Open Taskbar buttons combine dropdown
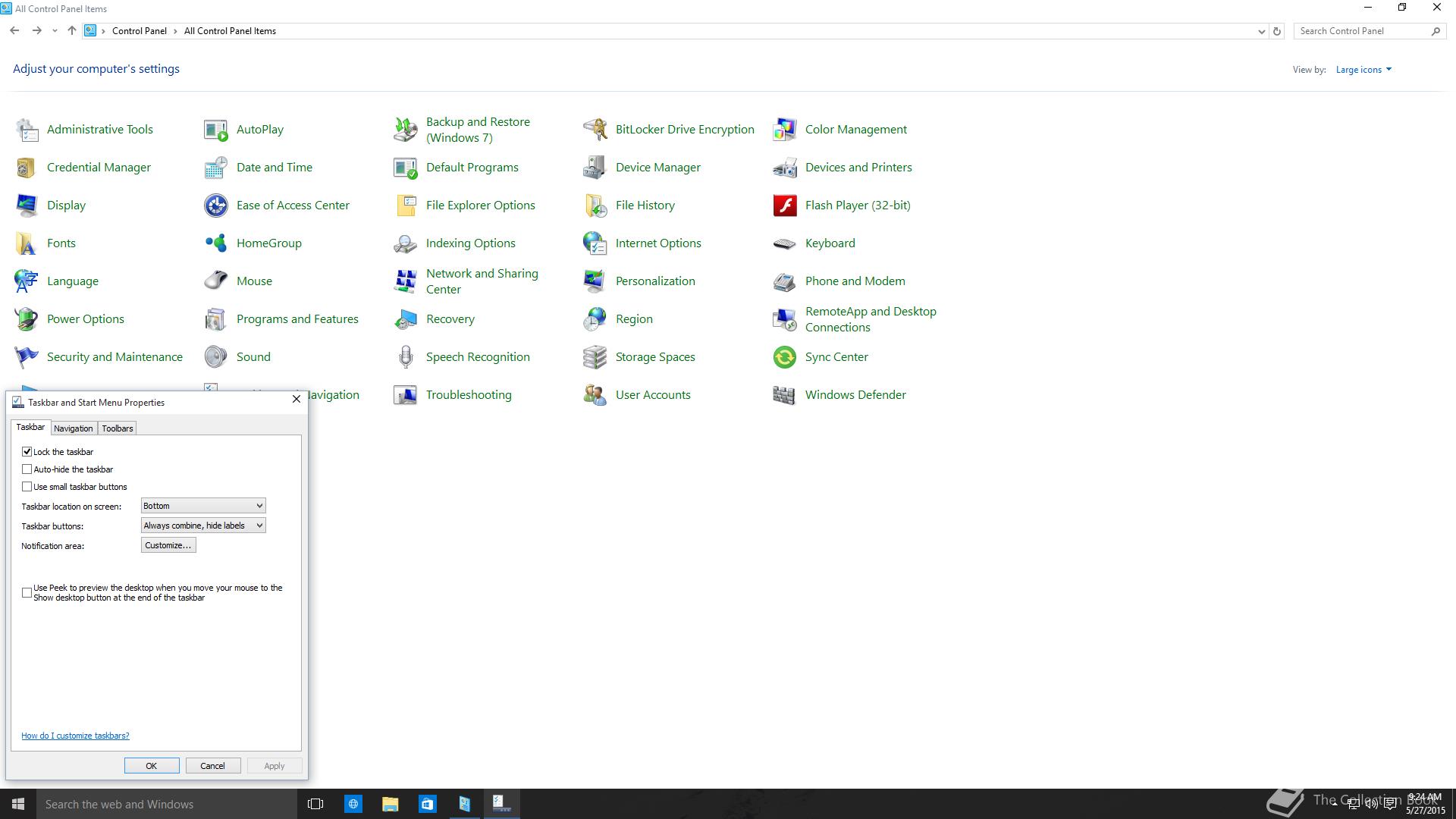The image size is (1456, 819). tap(203, 526)
